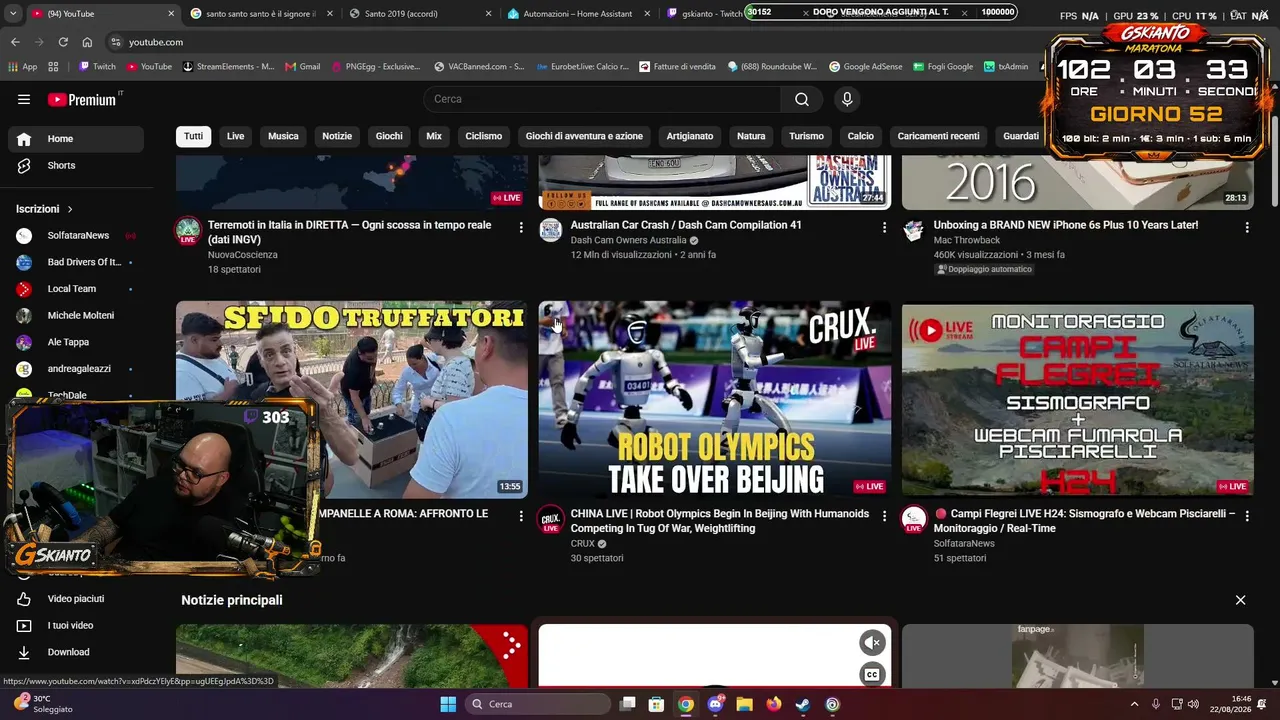This screenshot has height=720, width=1280.
Task: Expand the Iscrizioni subscriptions section
Action: click(45, 209)
